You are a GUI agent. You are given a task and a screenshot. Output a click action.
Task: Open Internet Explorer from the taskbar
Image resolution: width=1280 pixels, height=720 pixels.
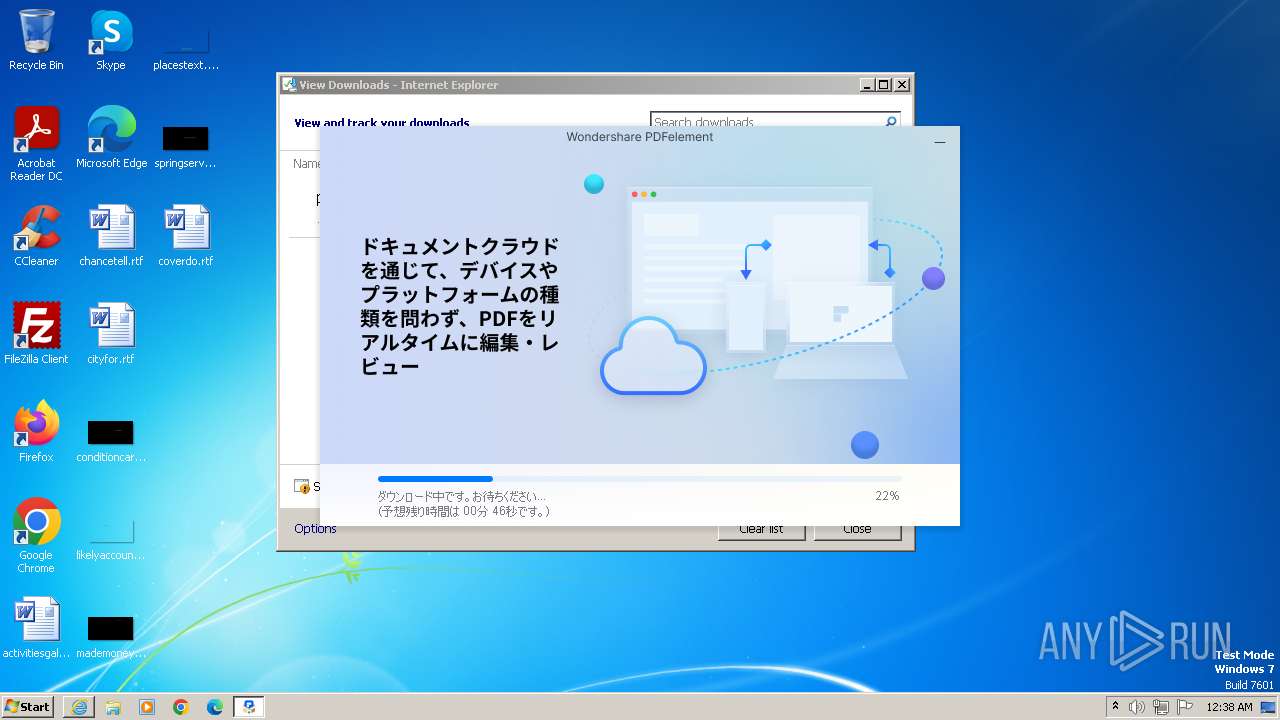[x=79, y=707]
